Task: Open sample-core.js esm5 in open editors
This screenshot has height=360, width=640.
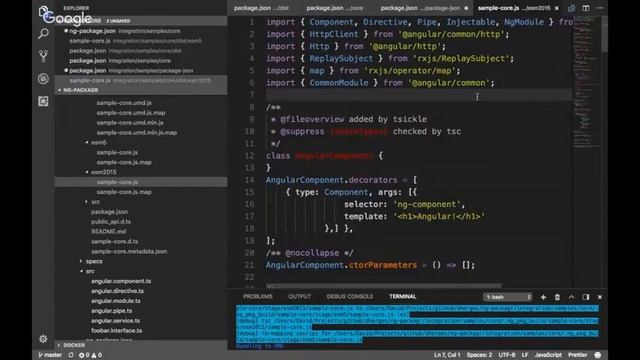Action: (136, 41)
